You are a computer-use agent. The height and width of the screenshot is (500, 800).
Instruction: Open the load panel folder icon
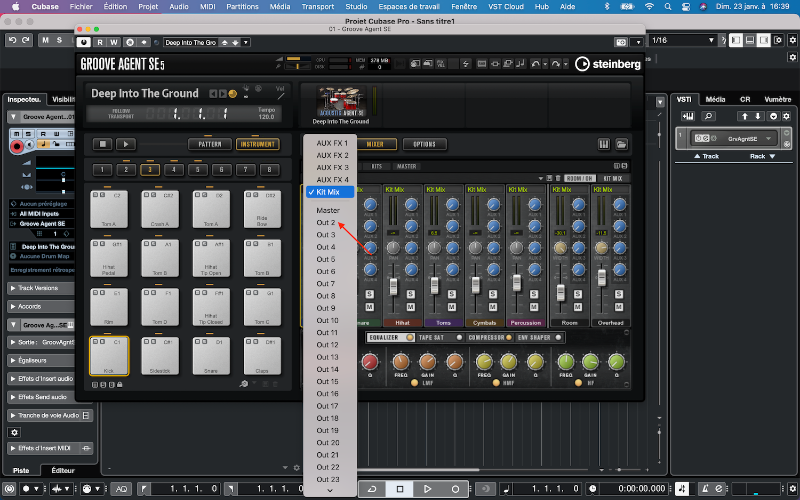[621, 144]
